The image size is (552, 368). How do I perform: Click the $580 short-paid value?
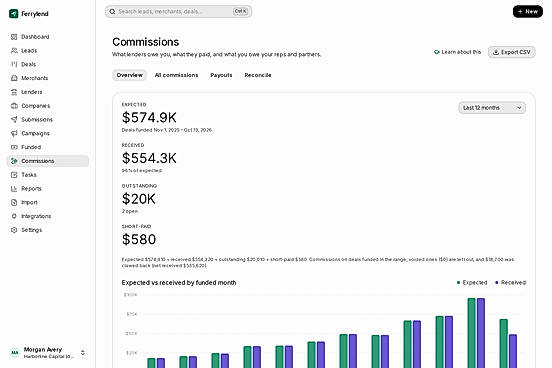coord(139,239)
